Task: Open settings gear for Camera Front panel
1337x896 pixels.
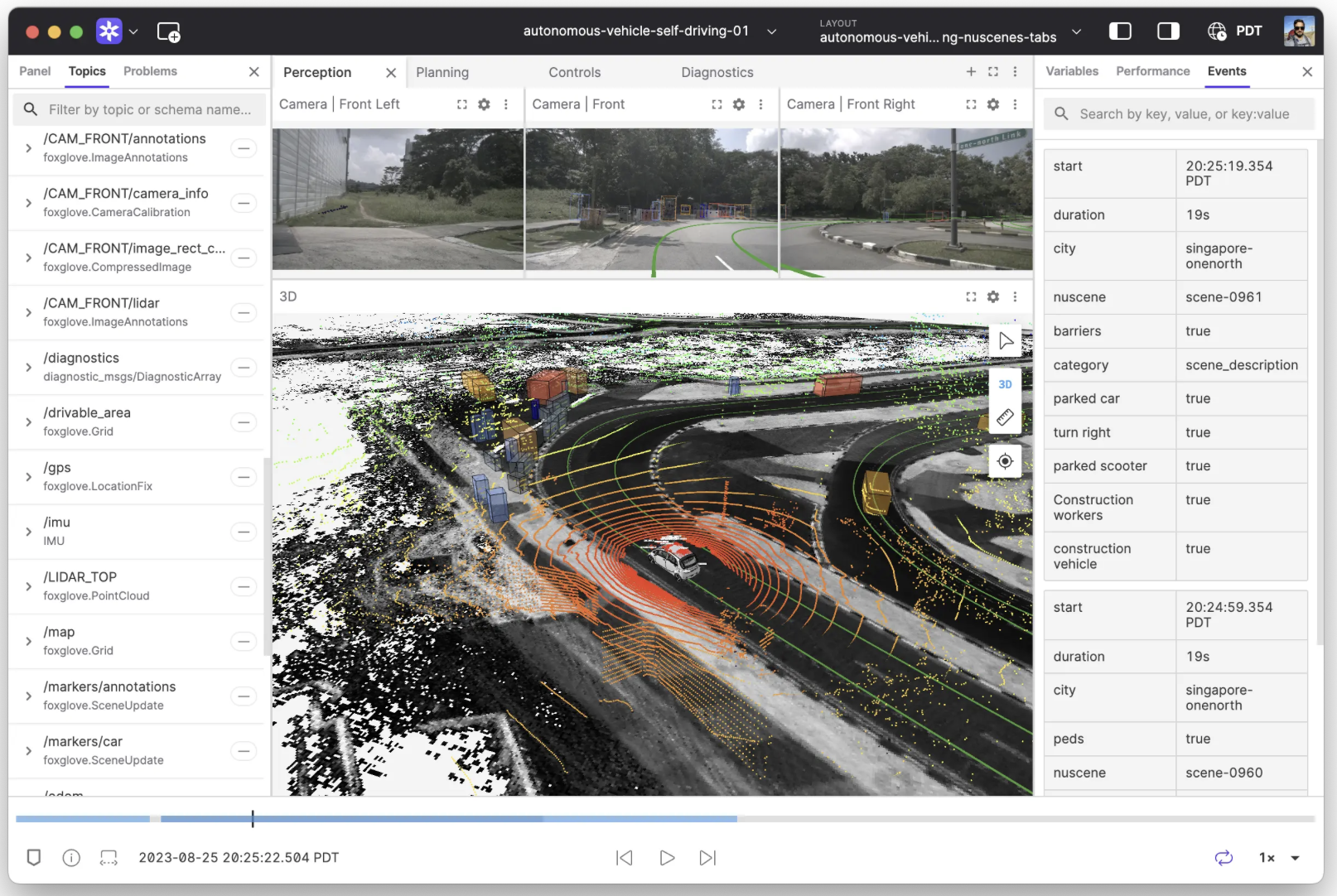Action: pos(739,104)
